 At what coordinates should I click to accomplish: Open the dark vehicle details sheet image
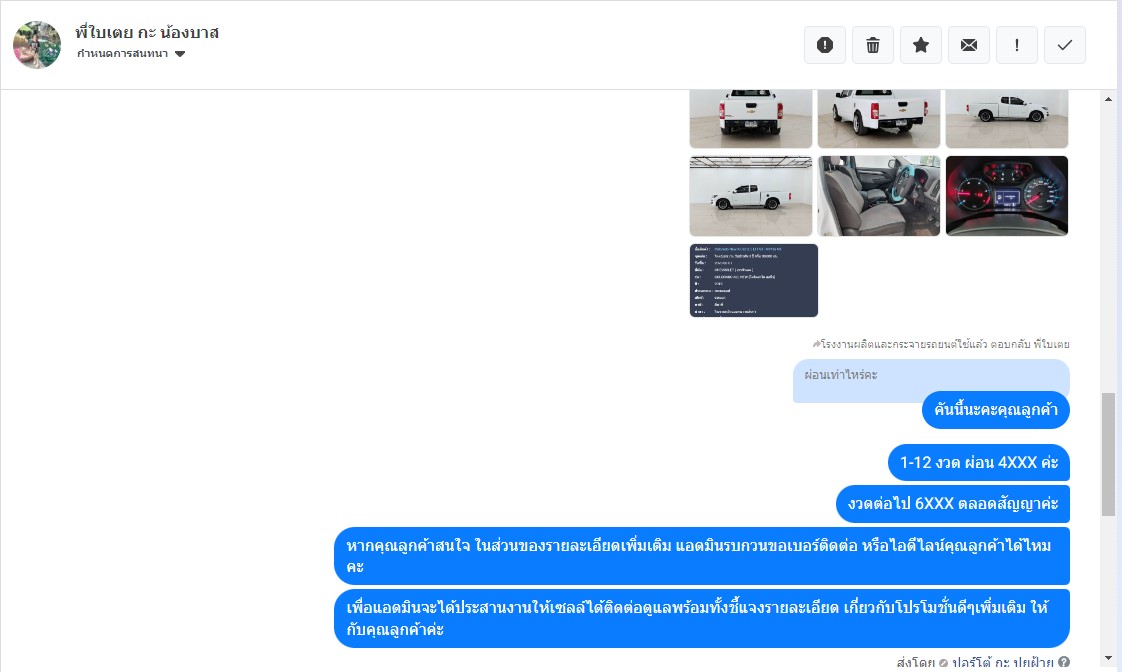click(x=753, y=280)
